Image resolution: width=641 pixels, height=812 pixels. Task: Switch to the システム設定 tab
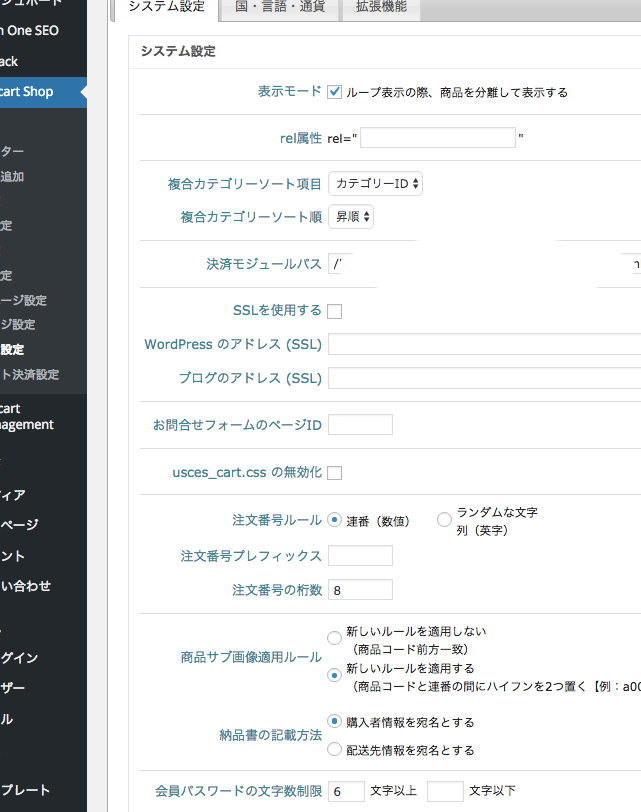pyautogui.click(x=166, y=7)
